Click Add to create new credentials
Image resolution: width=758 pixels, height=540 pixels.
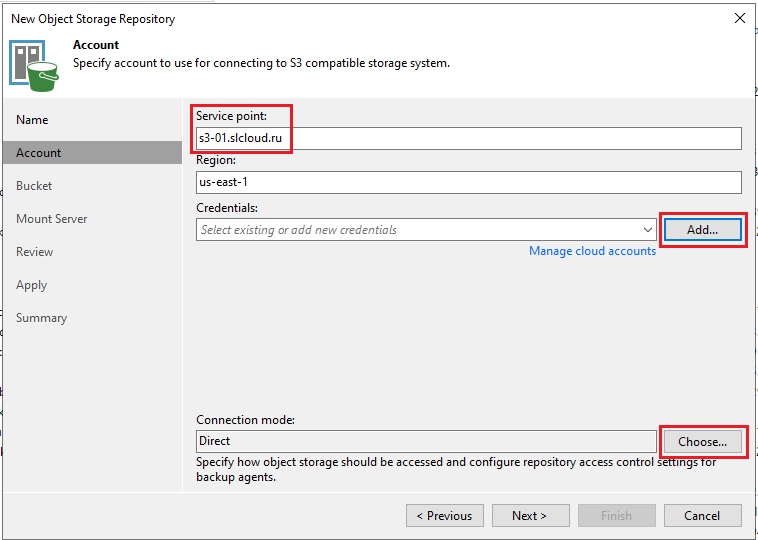coord(702,230)
